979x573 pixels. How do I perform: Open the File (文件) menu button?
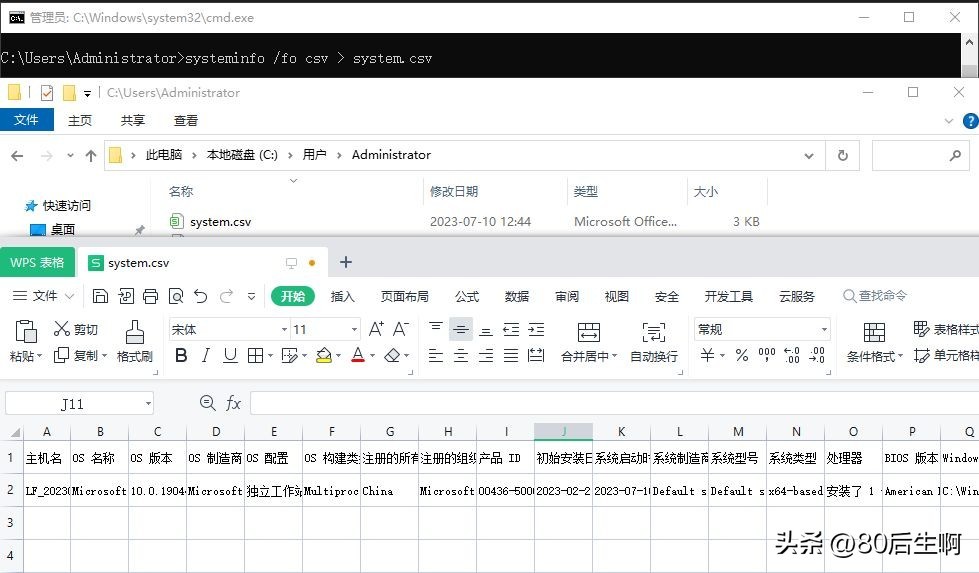[x=43, y=296]
